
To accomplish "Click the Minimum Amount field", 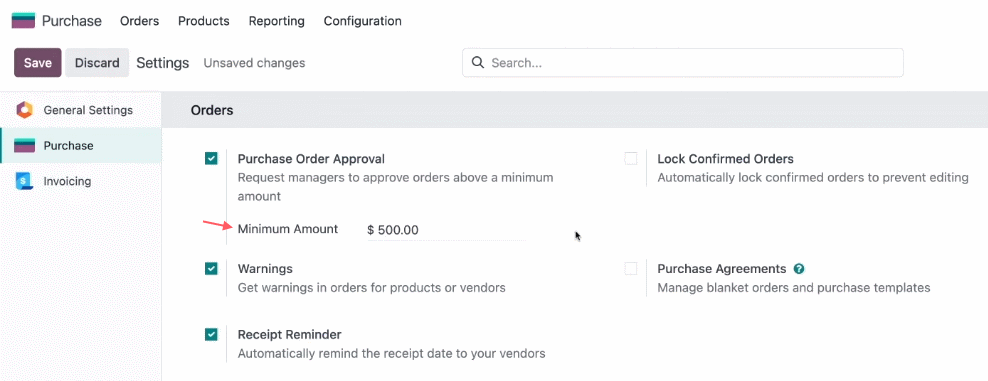I will pyautogui.click(x=445, y=230).
